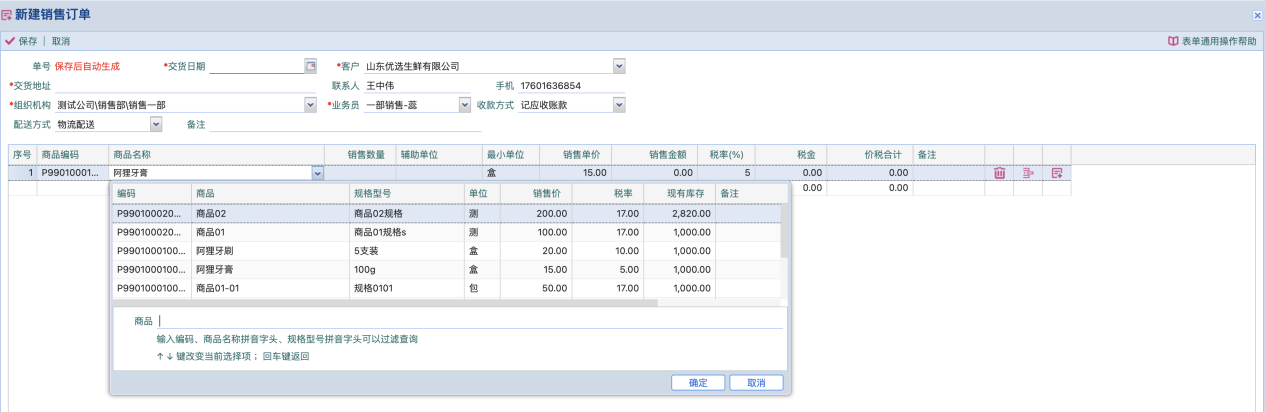This screenshot has height=412, width=1266.
Task: Click the Save checkmark icon
Action: tap(10, 41)
